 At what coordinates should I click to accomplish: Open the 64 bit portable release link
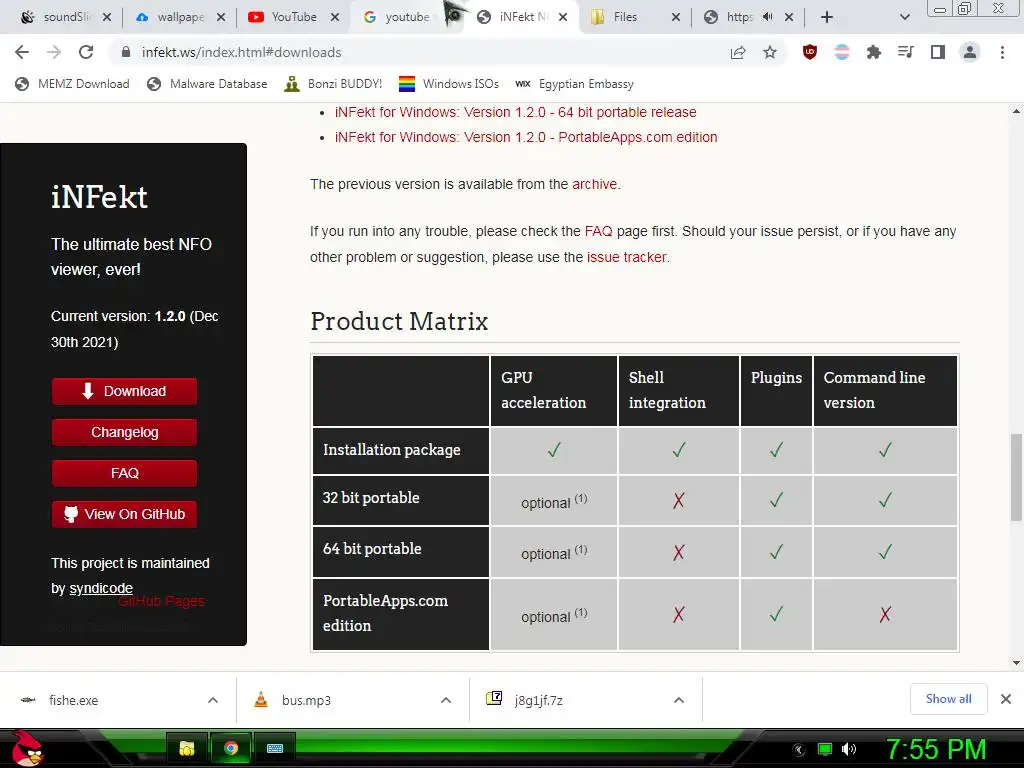point(515,112)
